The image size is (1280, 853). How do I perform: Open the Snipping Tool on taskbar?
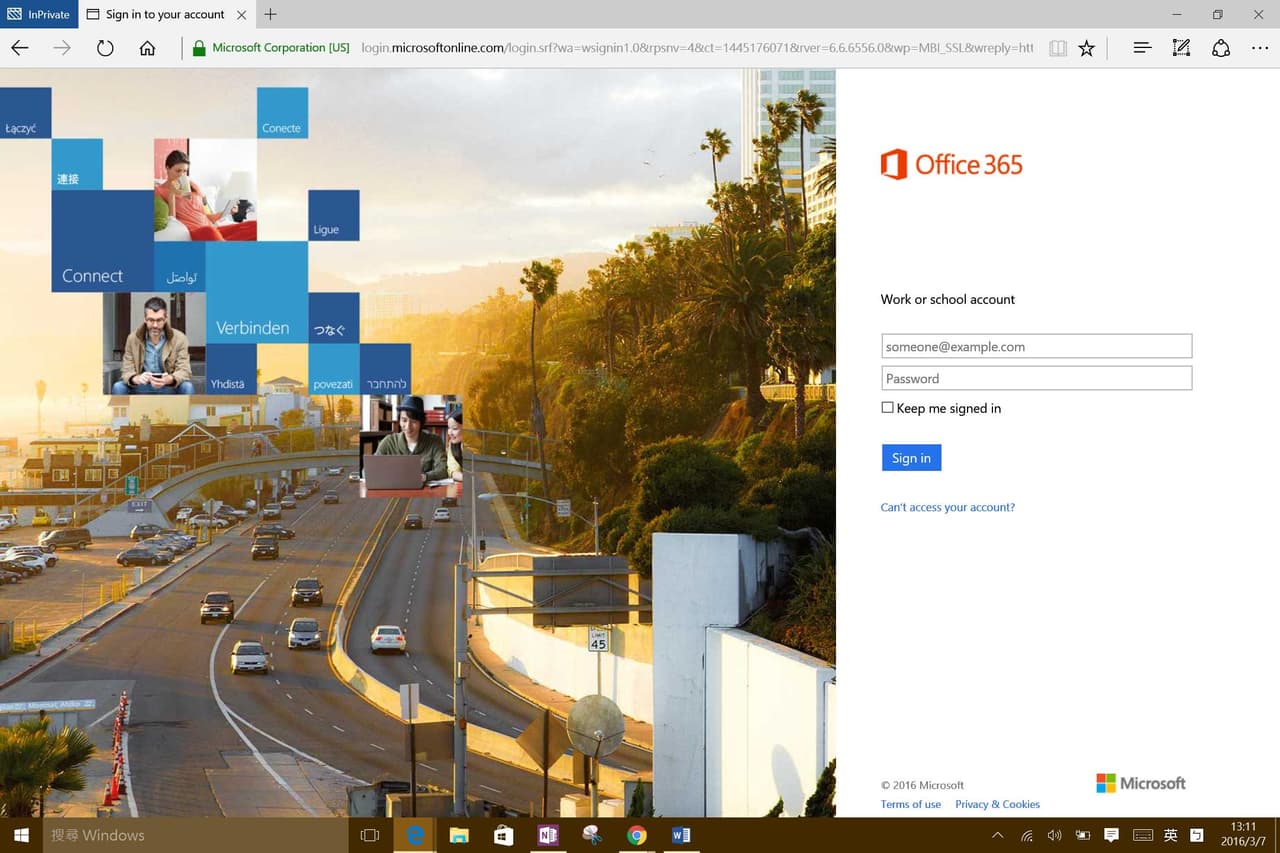click(x=592, y=835)
